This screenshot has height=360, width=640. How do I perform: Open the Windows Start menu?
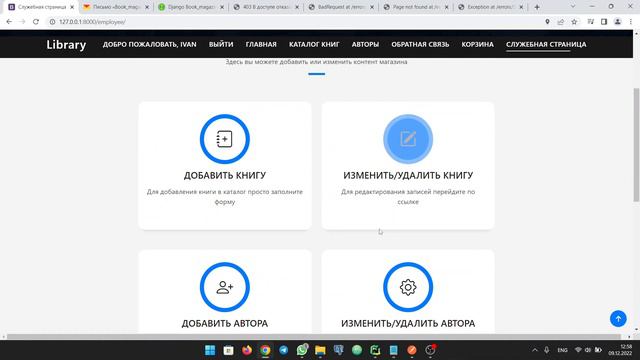click(210, 350)
